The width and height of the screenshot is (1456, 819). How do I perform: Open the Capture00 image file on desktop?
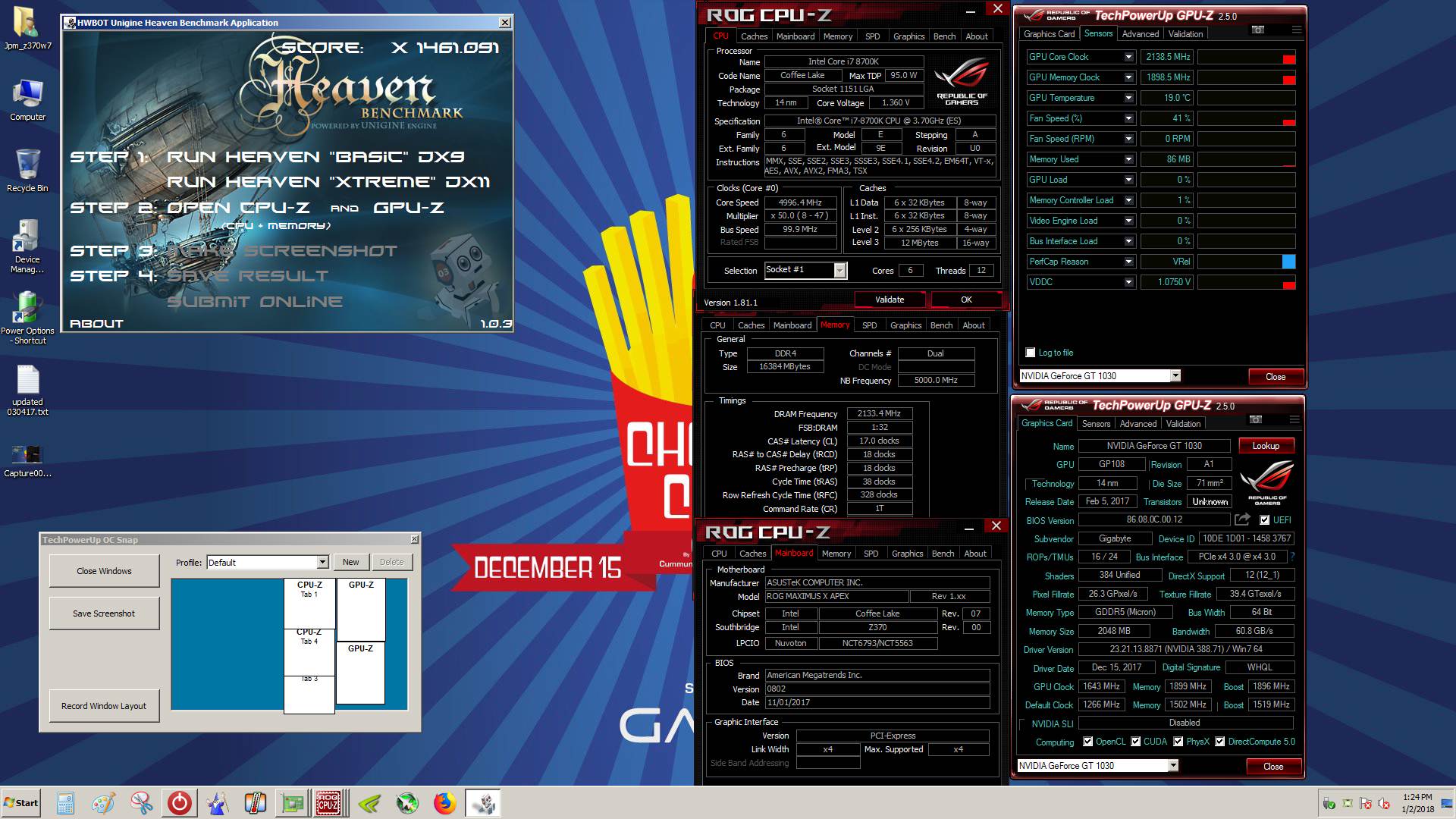coord(27,460)
